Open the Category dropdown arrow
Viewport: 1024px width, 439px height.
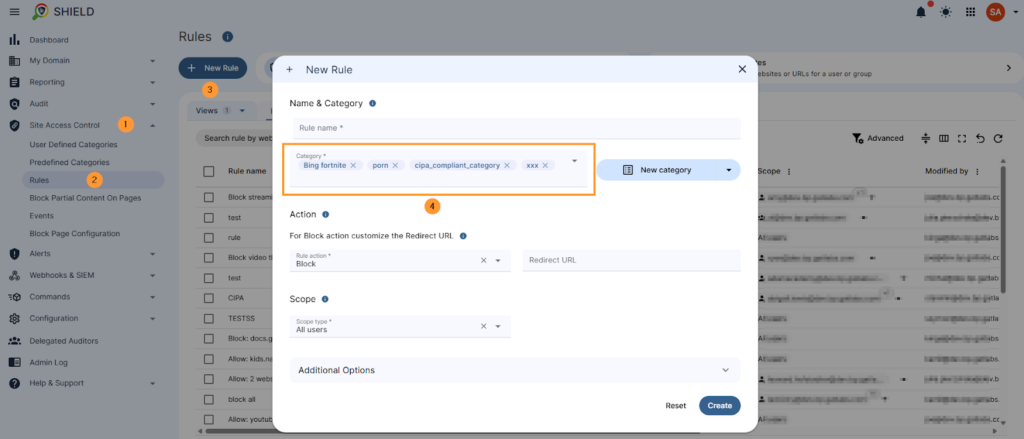[x=574, y=161]
